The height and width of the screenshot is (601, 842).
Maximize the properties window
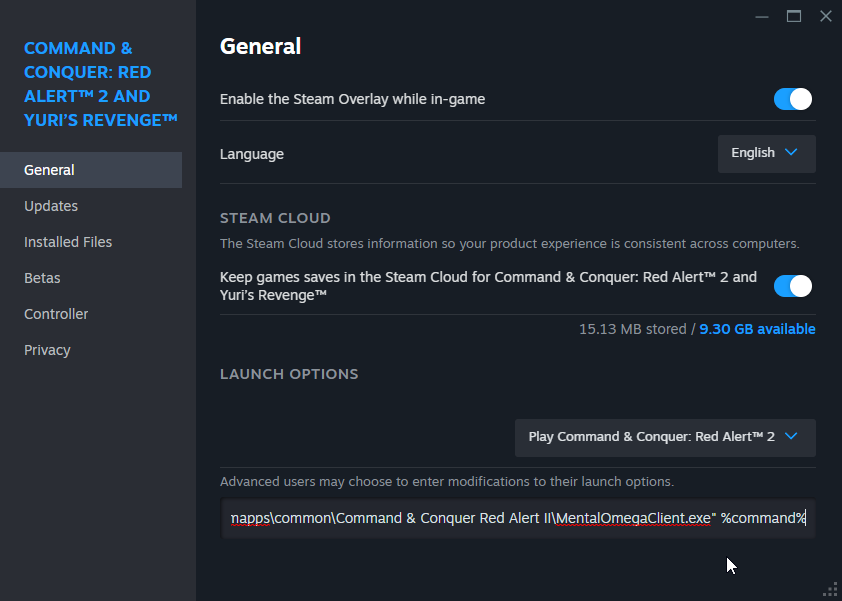click(x=794, y=16)
